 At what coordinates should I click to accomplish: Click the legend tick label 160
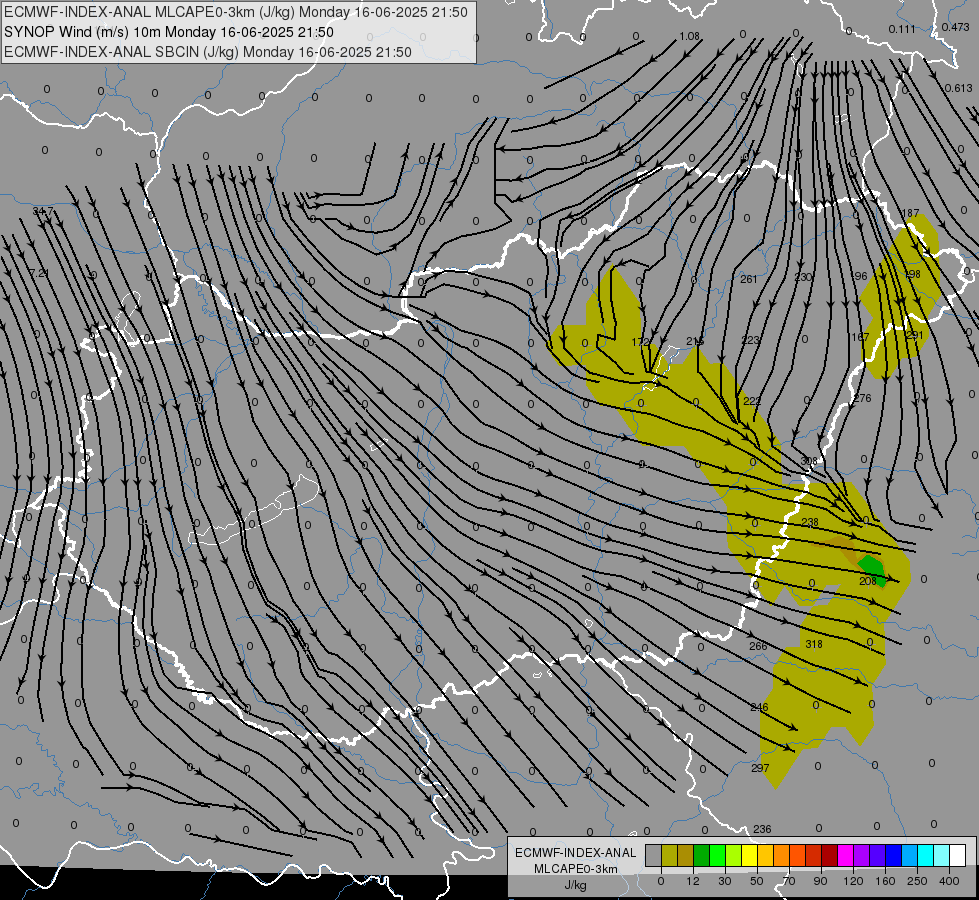point(885,881)
